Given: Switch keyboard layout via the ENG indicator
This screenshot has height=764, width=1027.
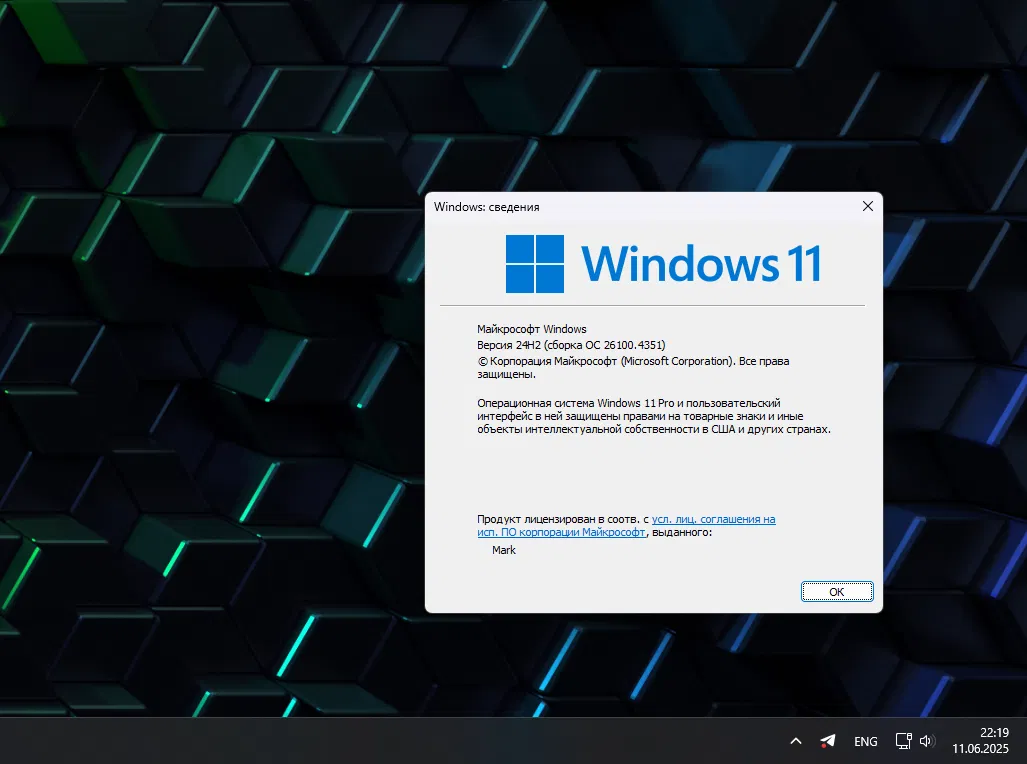Looking at the screenshot, I should pos(865,741).
